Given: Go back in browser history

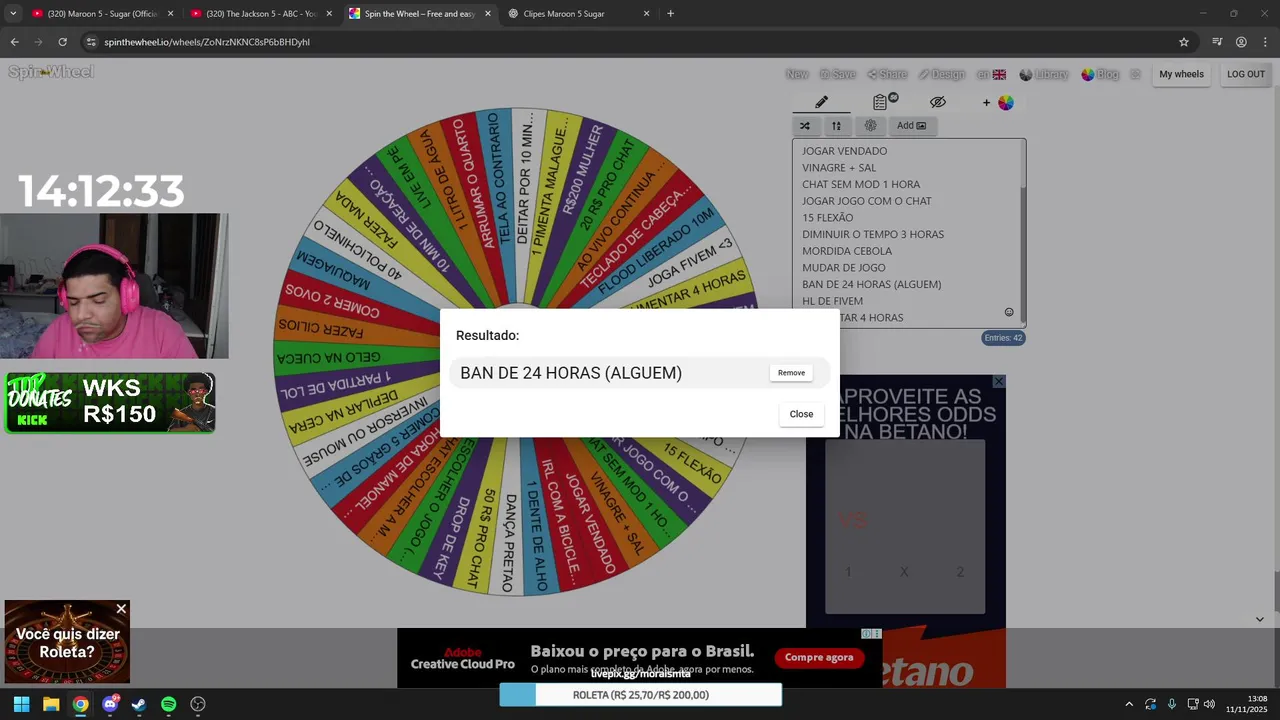Looking at the screenshot, I should tap(14, 42).
